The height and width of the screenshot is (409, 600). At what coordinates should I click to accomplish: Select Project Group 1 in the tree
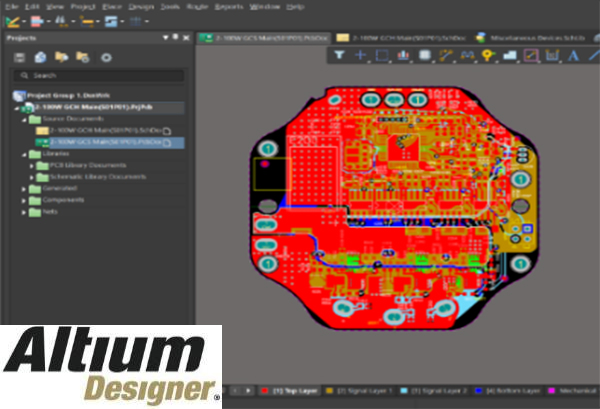pyautogui.click(x=68, y=95)
